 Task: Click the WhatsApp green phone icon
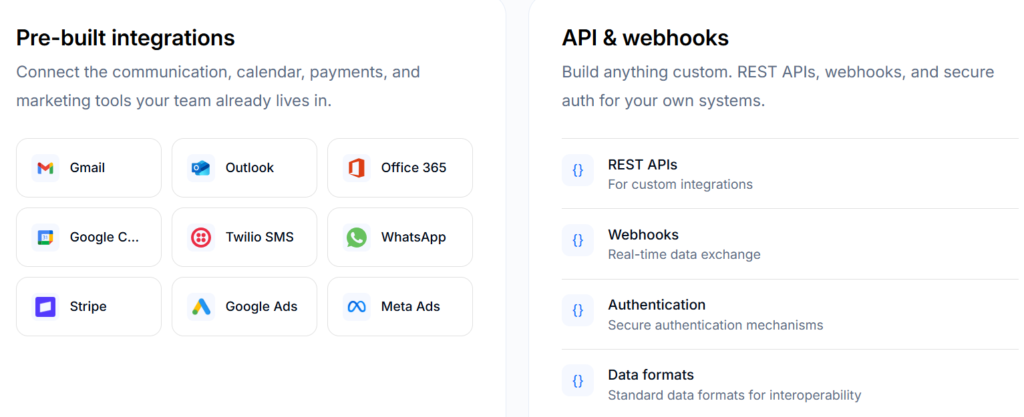[356, 238]
